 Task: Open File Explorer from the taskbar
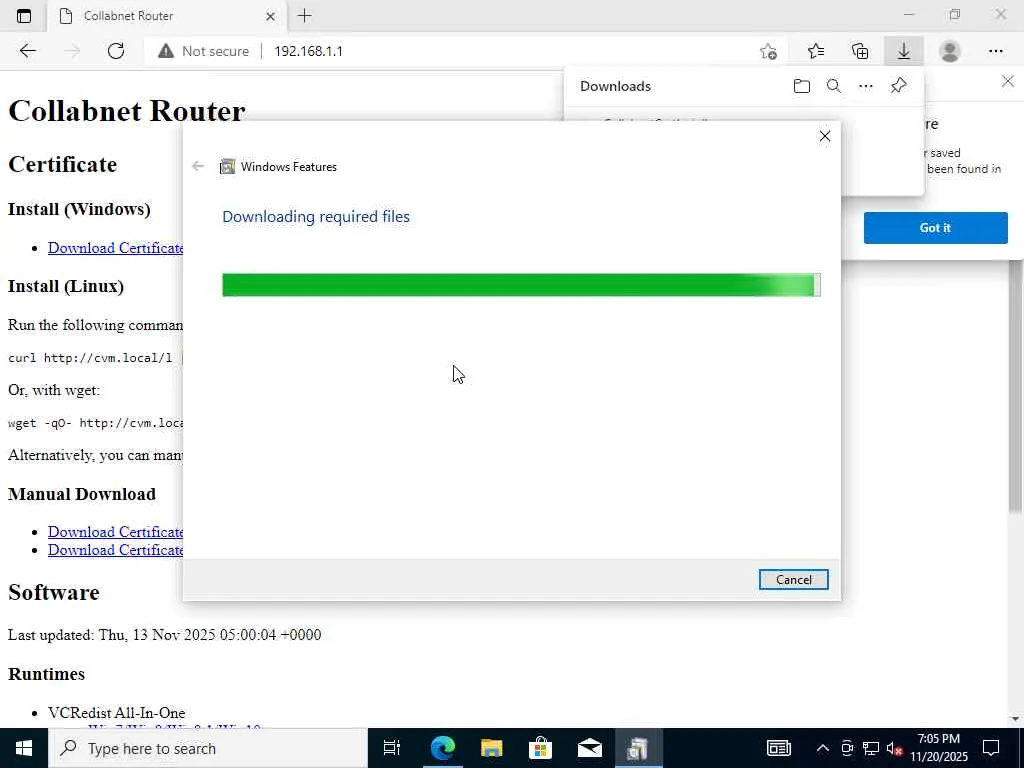pyautogui.click(x=491, y=748)
